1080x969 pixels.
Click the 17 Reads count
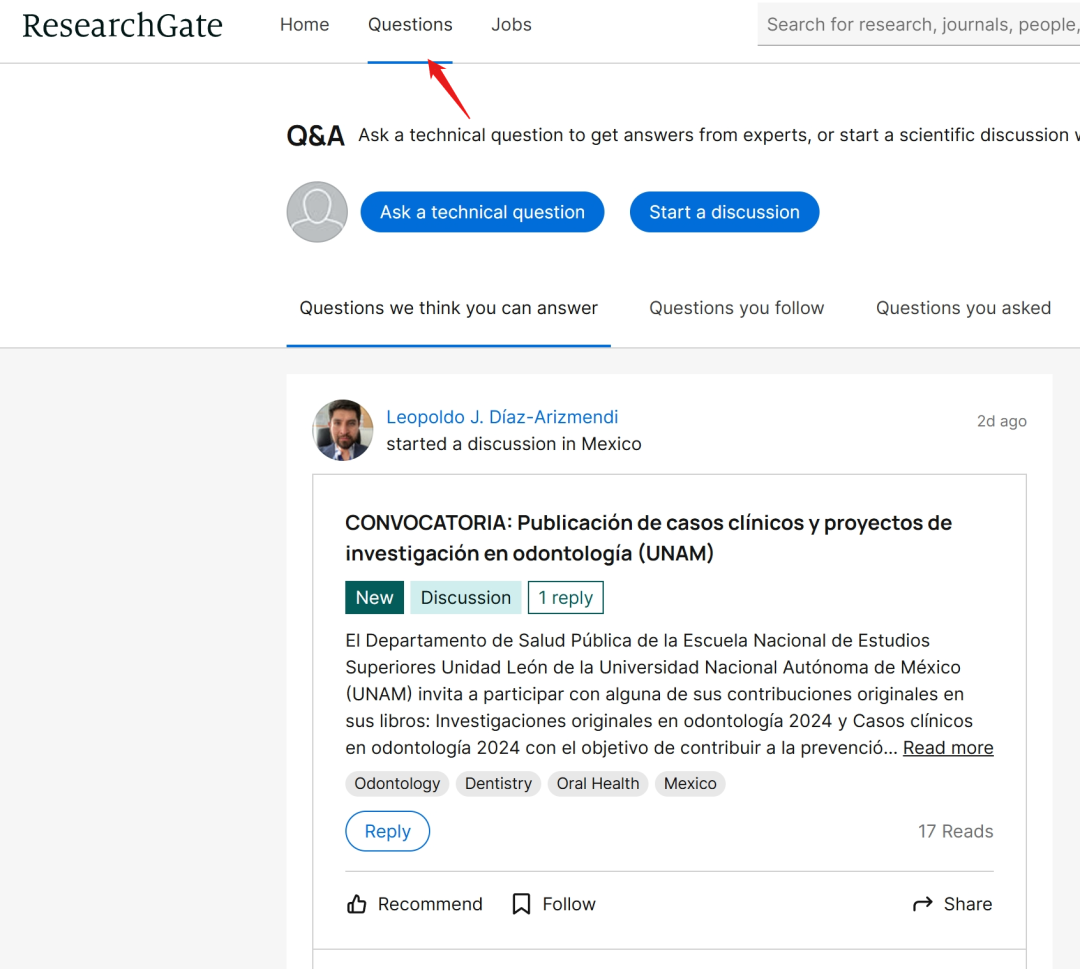pos(955,831)
